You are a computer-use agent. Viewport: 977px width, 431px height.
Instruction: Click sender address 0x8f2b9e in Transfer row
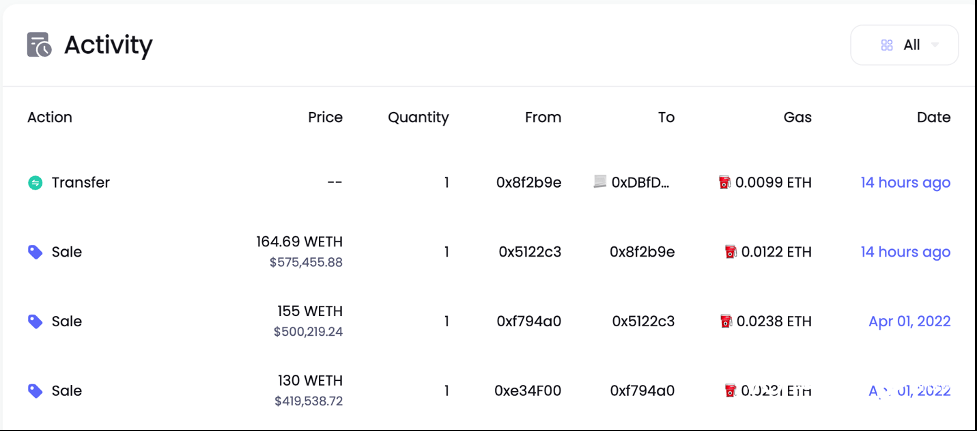pyautogui.click(x=529, y=183)
